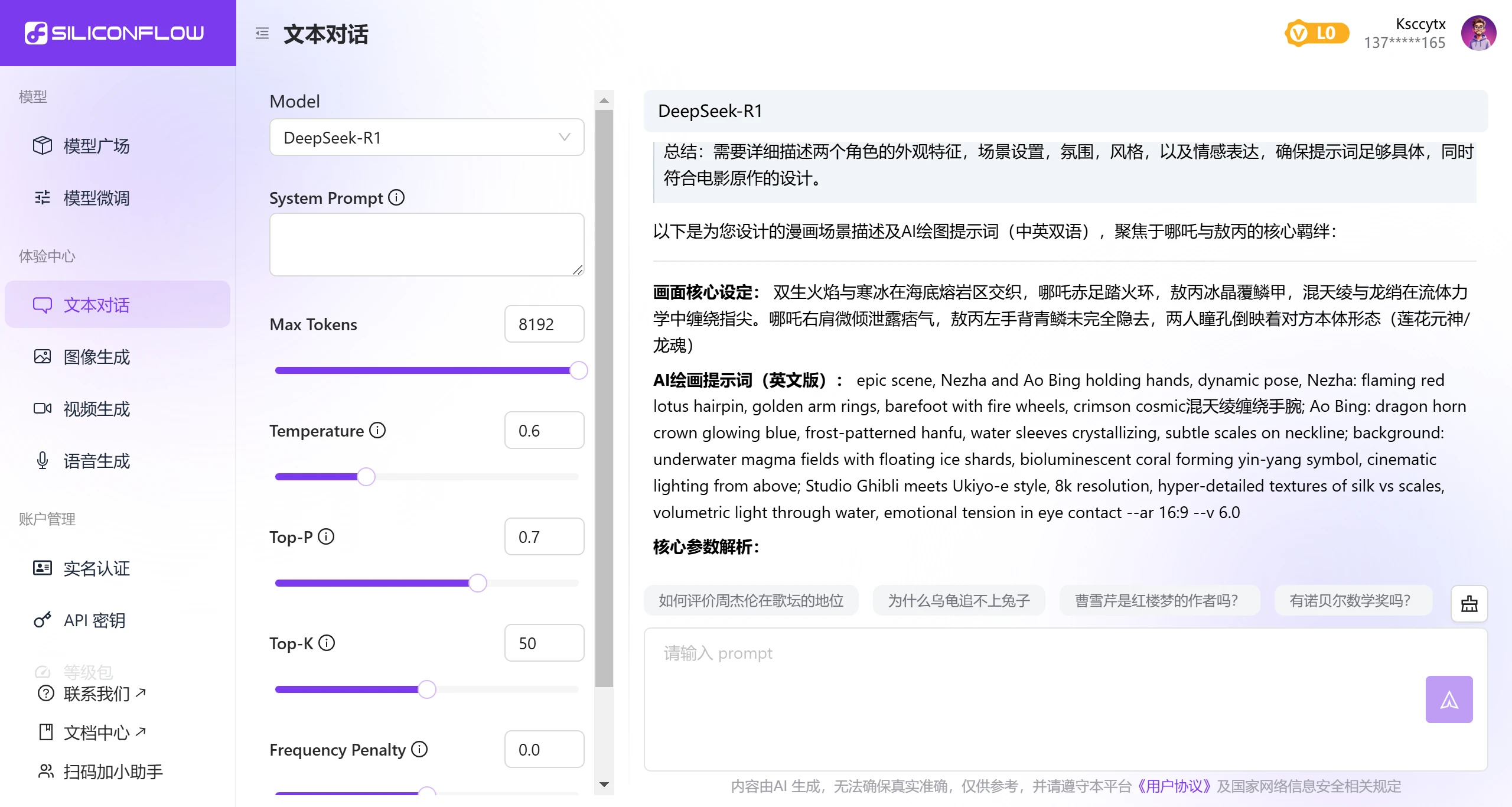
Task: Open the 图像生成 page
Action: coord(96,356)
